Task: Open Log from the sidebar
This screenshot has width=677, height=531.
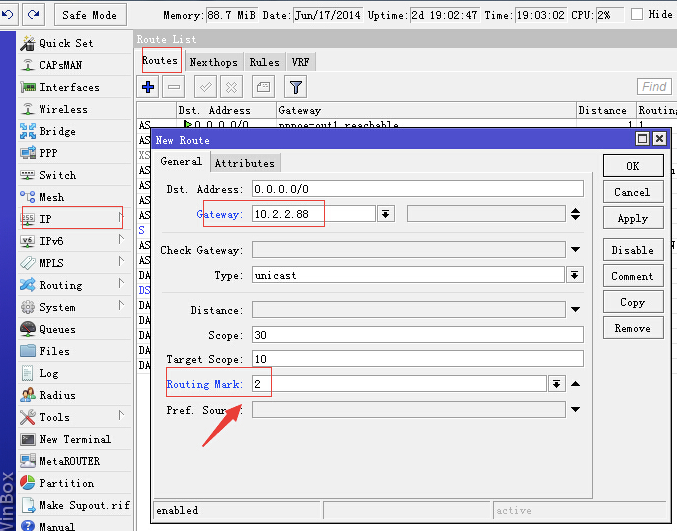Action: (x=74, y=373)
